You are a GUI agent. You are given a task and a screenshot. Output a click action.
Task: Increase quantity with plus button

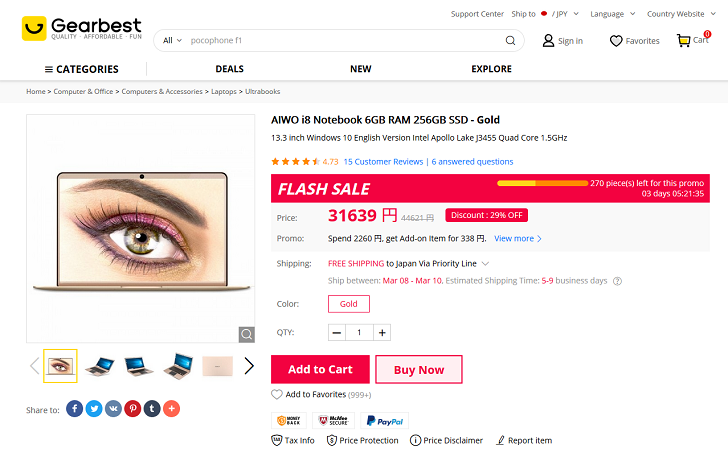click(383, 333)
